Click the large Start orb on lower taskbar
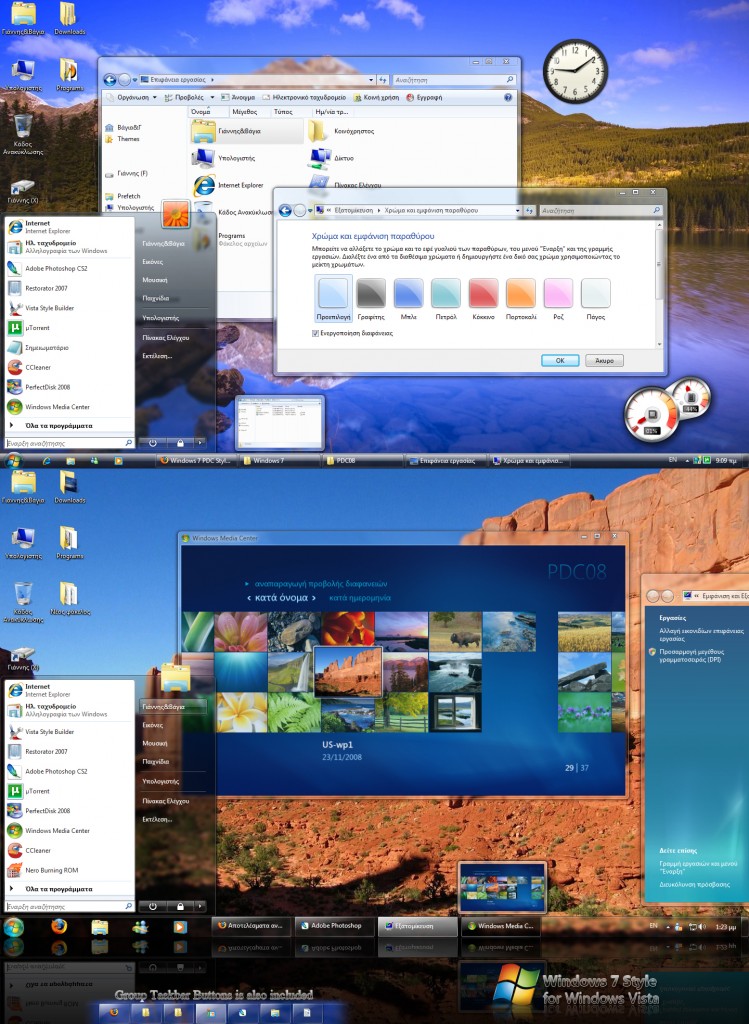This screenshot has width=749, height=1024. pos(14,927)
